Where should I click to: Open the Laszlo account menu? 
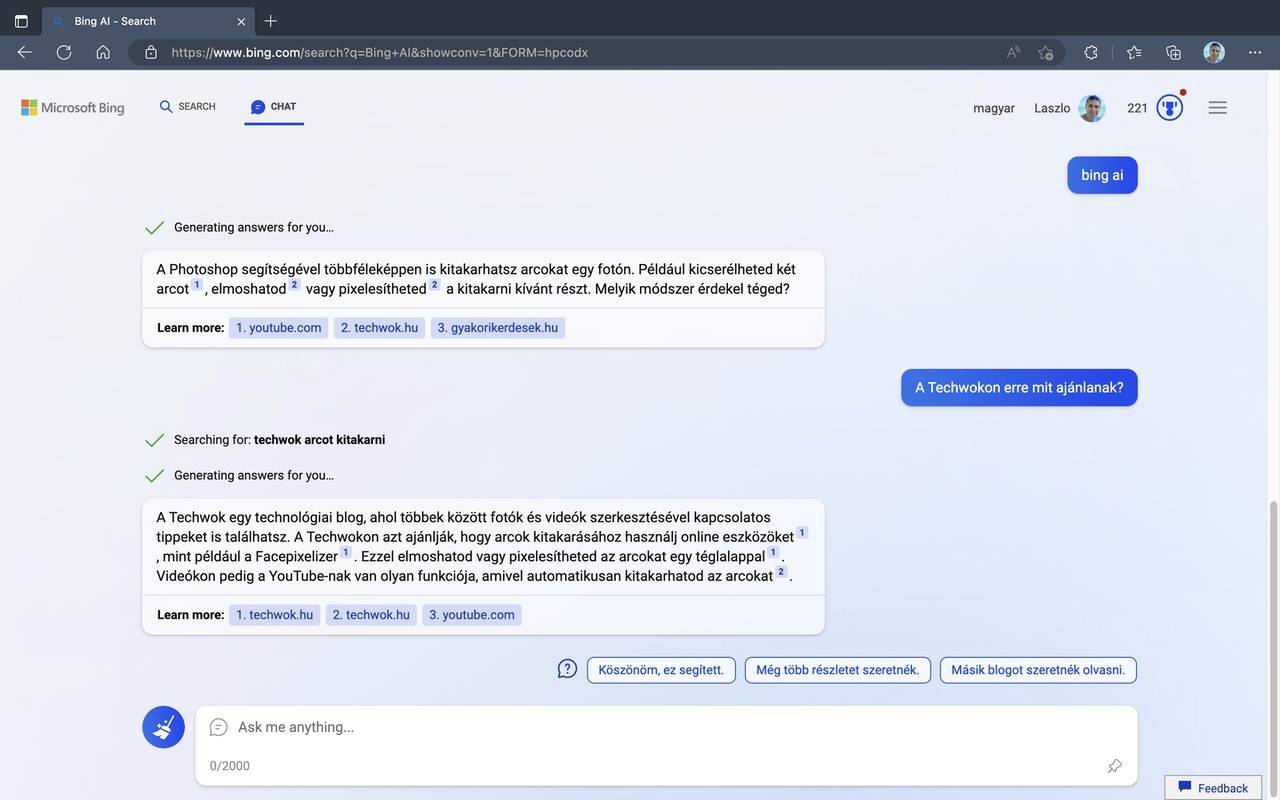(x=1069, y=108)
